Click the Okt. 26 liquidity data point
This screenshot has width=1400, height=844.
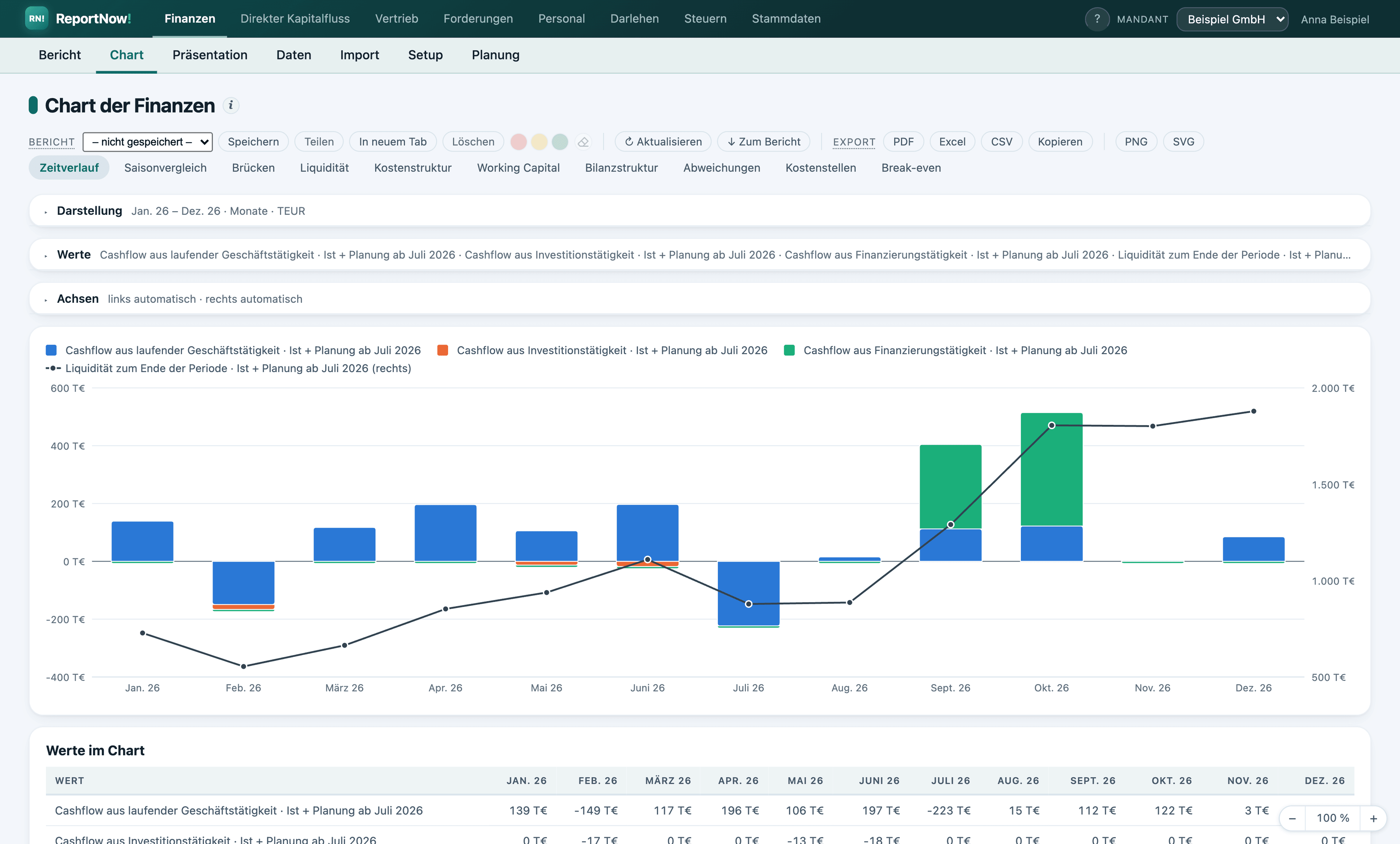coord(1051,425)
